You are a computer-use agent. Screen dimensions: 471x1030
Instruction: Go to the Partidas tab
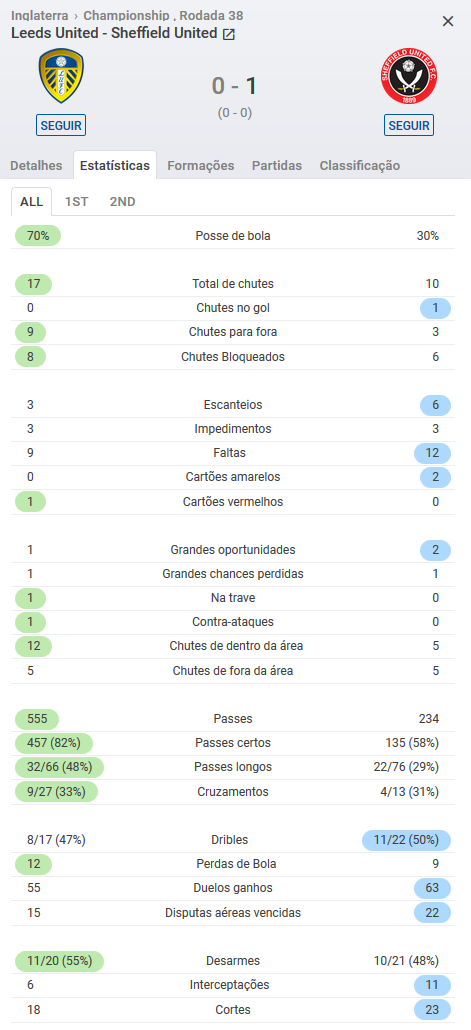[277, 166]
